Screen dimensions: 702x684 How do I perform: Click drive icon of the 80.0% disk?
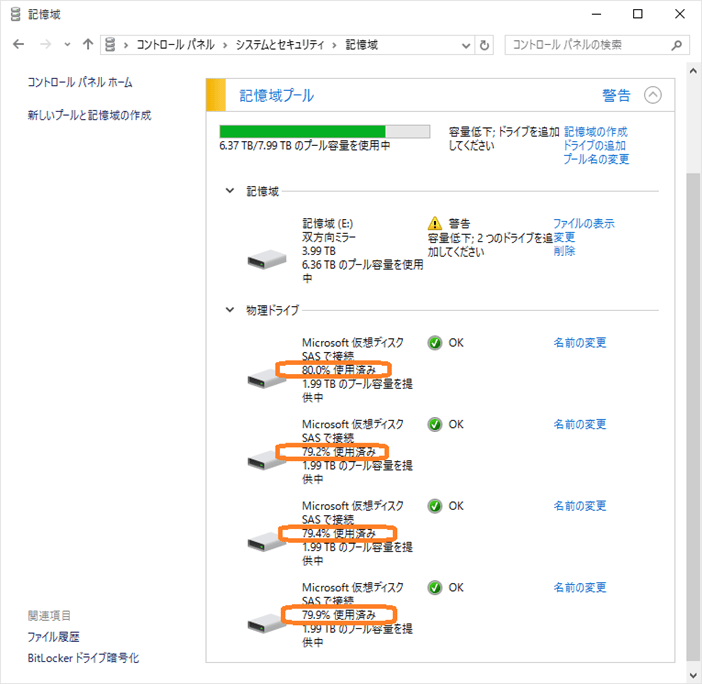[265, 378]
